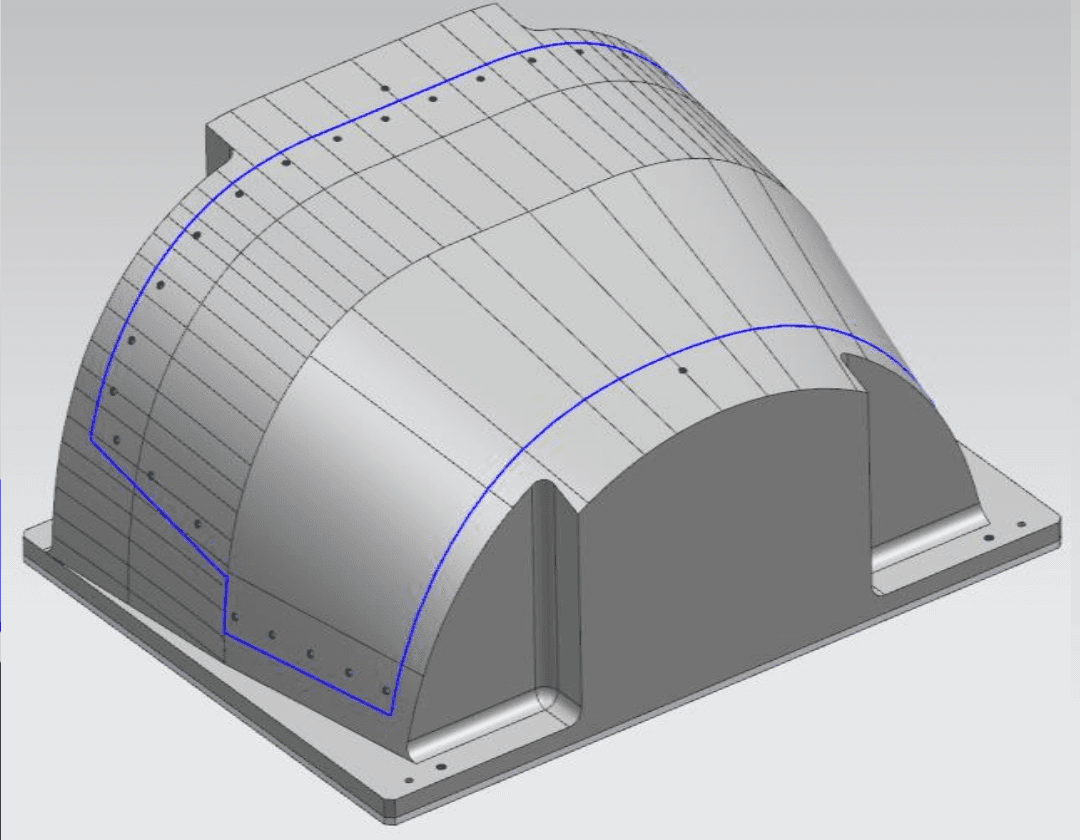Click the leftmost corner of the blue outline
Screen dimensions: 1080x840
[x=91, y=436]
